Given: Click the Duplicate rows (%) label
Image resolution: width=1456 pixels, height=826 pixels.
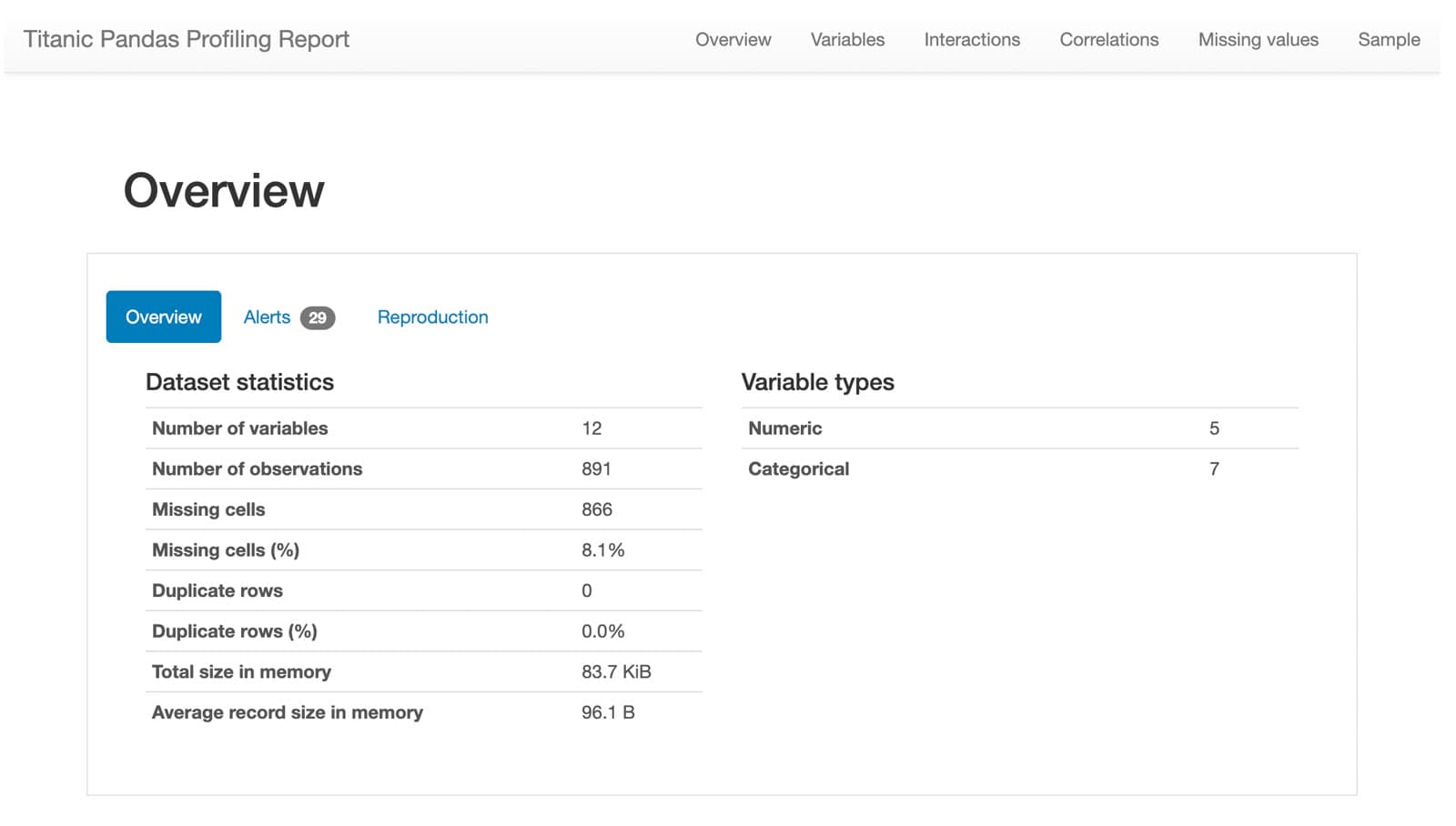Looking at the screenshot, I should click(x=235, y=631).
